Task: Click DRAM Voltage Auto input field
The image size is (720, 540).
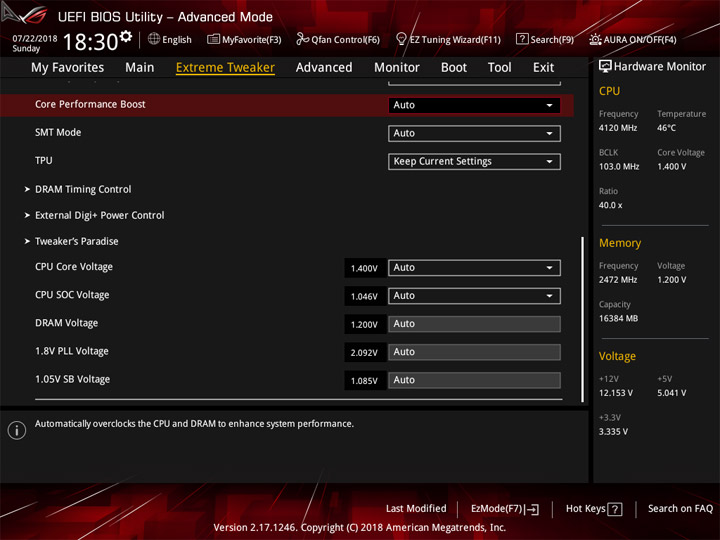Action: pyautogui.click(x=474, y=324)
